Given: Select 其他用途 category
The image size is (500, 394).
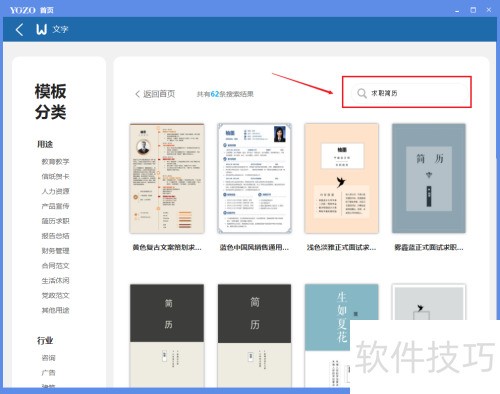Looking at the screenshot, I should (x=55, y=310).
